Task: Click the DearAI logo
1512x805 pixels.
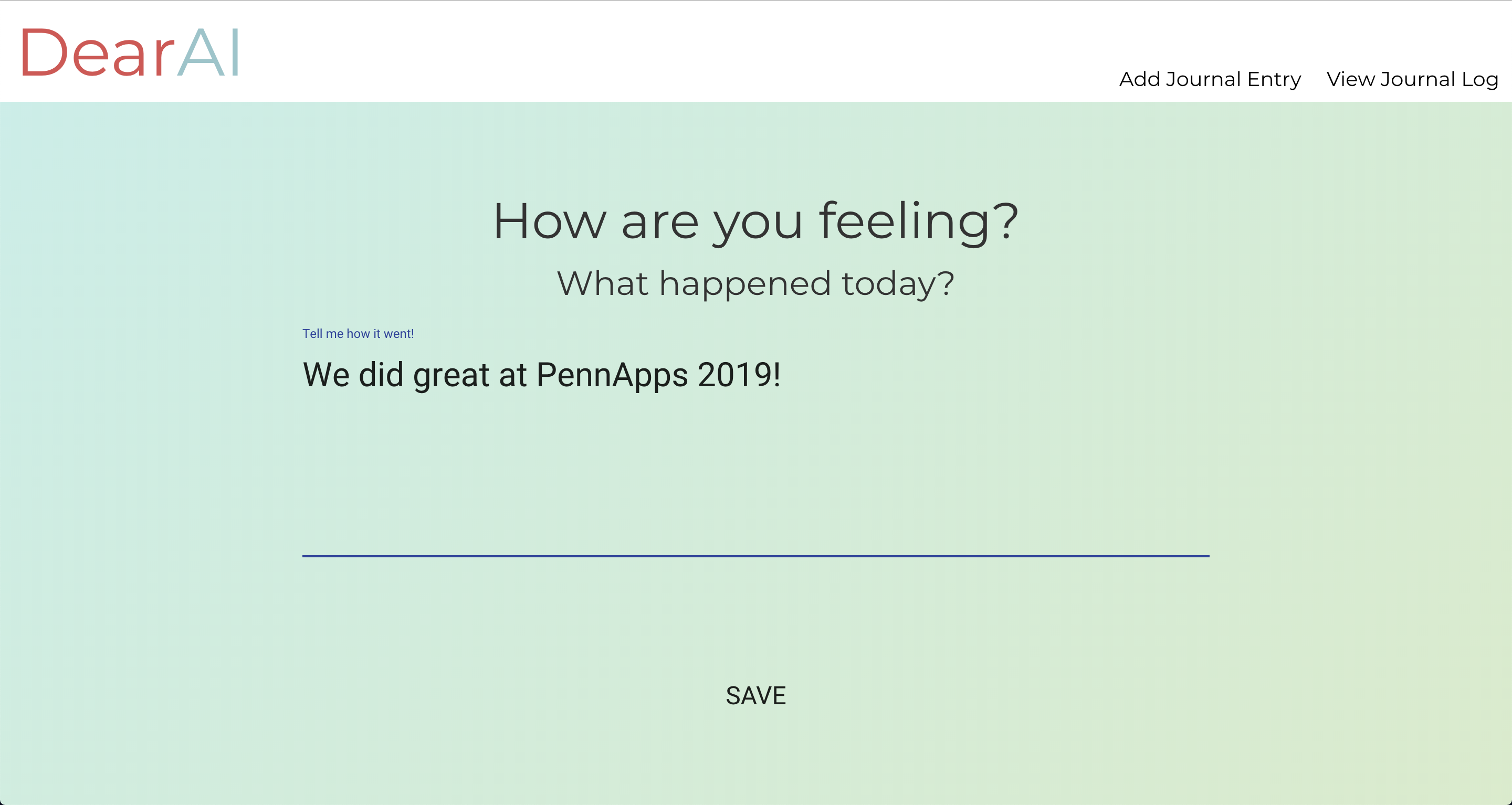Action: (x=130, y=53)
